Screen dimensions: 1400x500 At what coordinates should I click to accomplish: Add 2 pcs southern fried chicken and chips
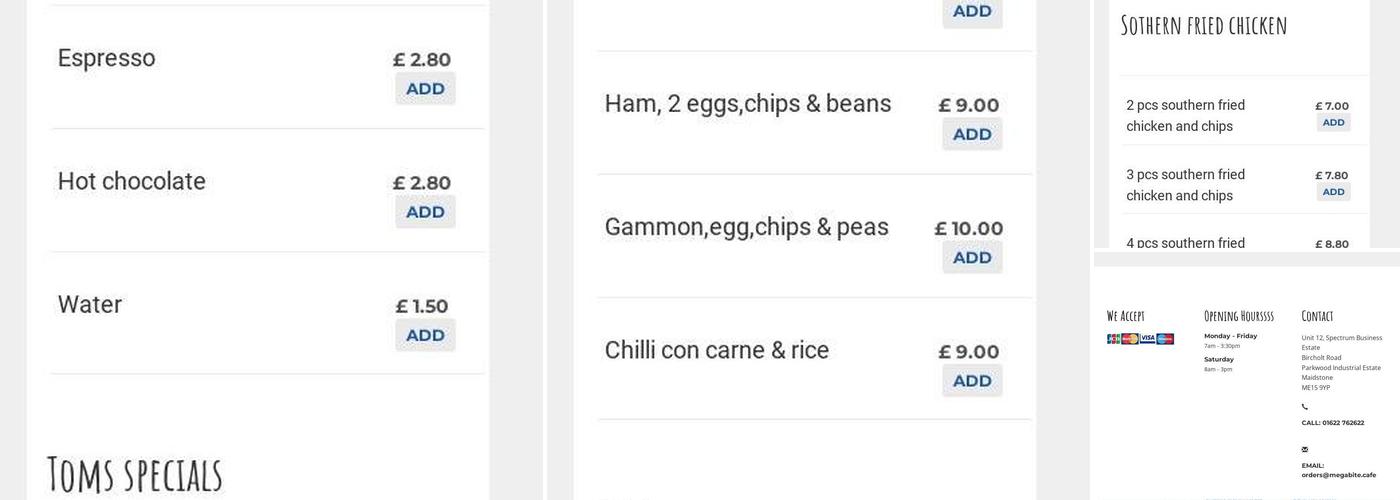pyautogui.click(x=1333, y=123)
